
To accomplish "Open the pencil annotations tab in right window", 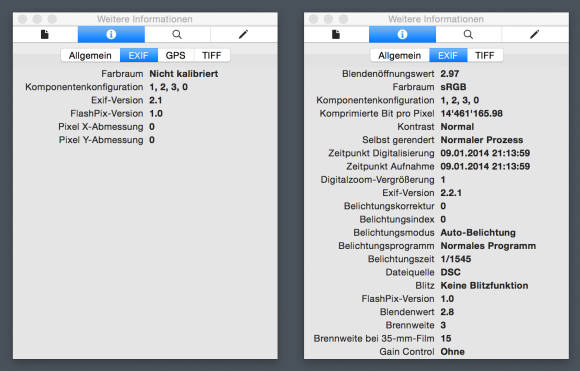I will pyautogui.click(x=535, y=34).
